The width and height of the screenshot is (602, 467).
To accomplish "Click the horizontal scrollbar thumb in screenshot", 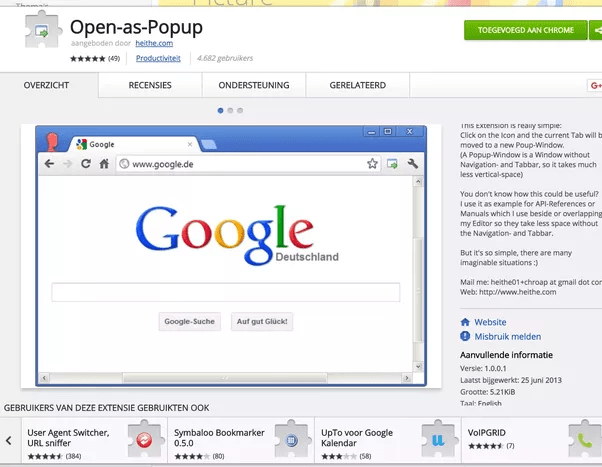I will [x=225, y=378].
